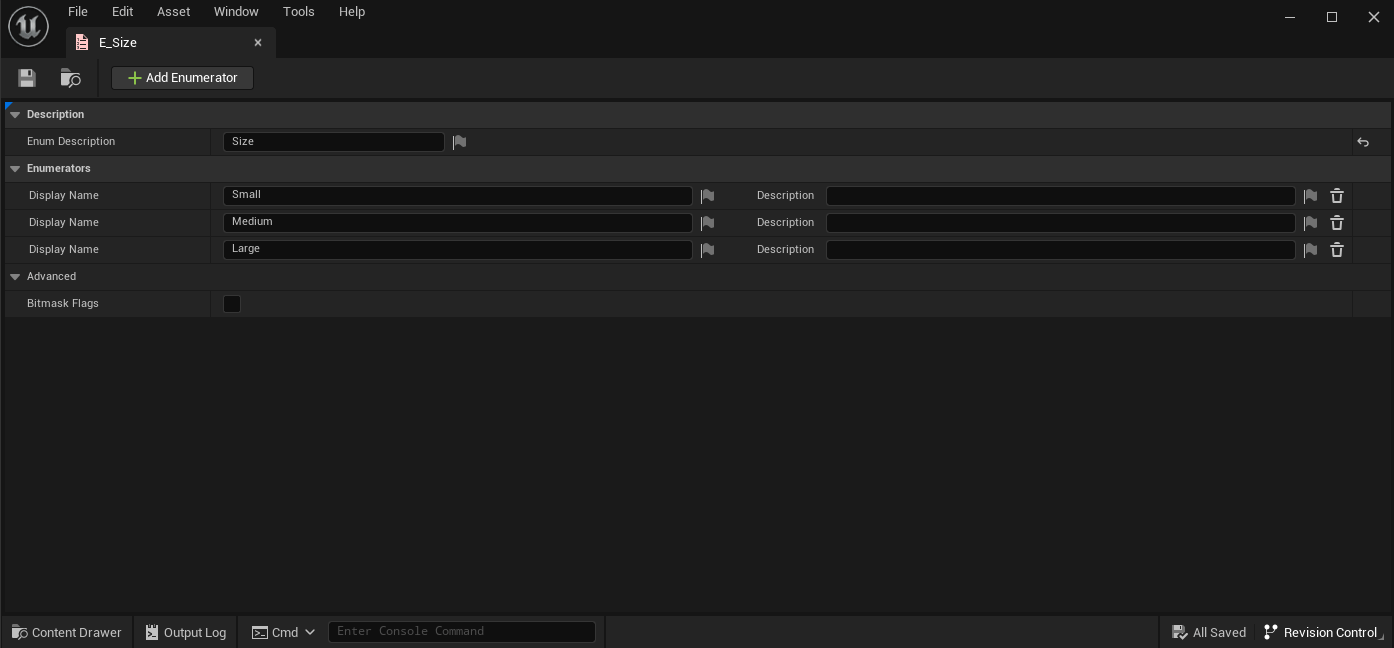Open the Unreal Engine logo button
Image resolution: width=1394 pixels, height=648 pixels.
28,26
